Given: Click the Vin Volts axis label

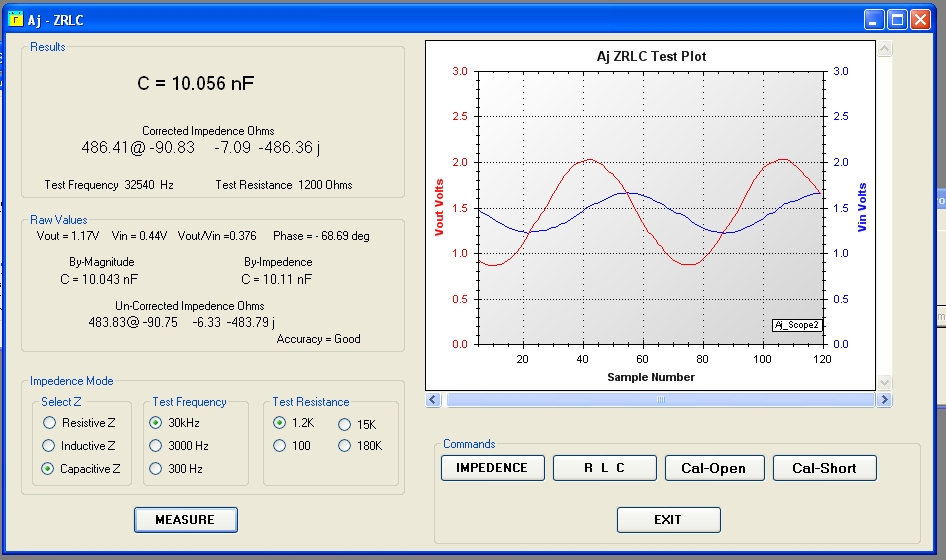Looking at the screenshot, I should coord(862,207).
